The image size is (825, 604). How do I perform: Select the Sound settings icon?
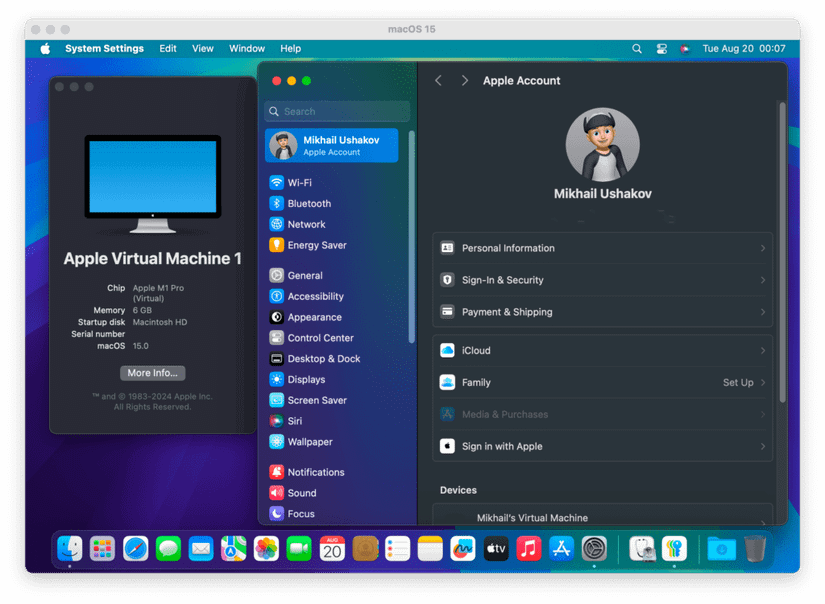(278, 493)
